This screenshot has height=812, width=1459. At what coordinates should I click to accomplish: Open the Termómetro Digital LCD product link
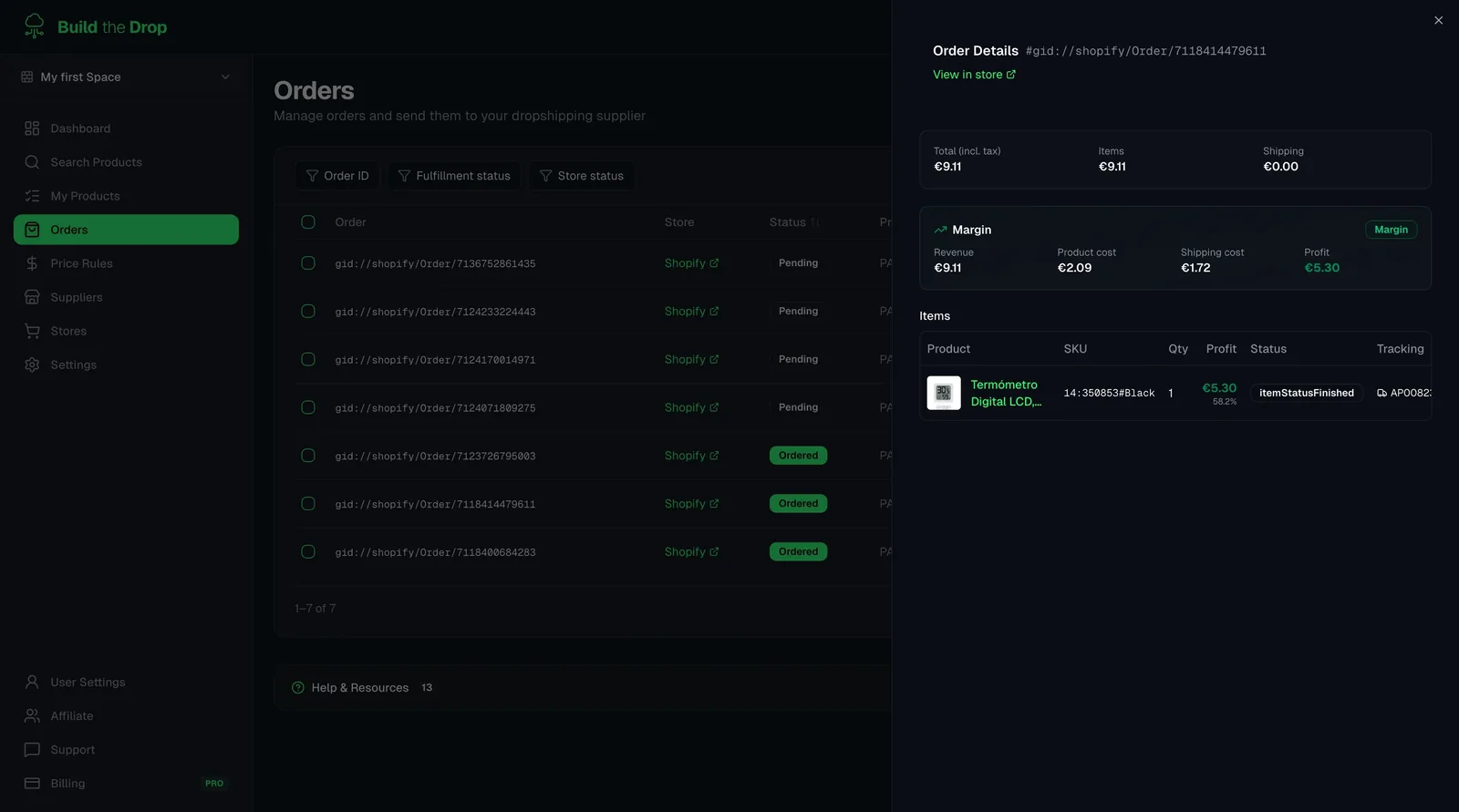(x=1006, y=393)
